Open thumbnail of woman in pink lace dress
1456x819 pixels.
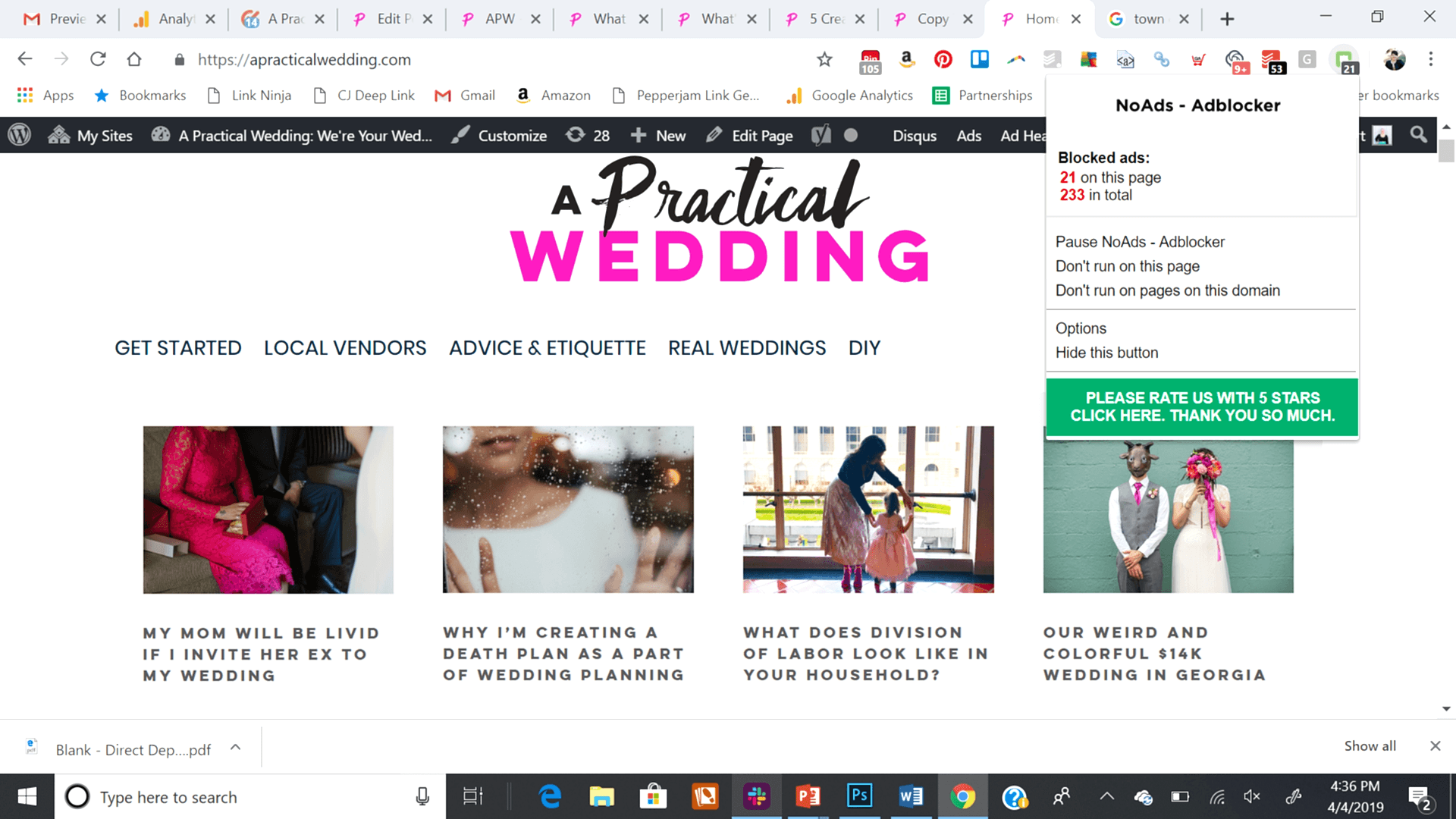tap(268, 510)
